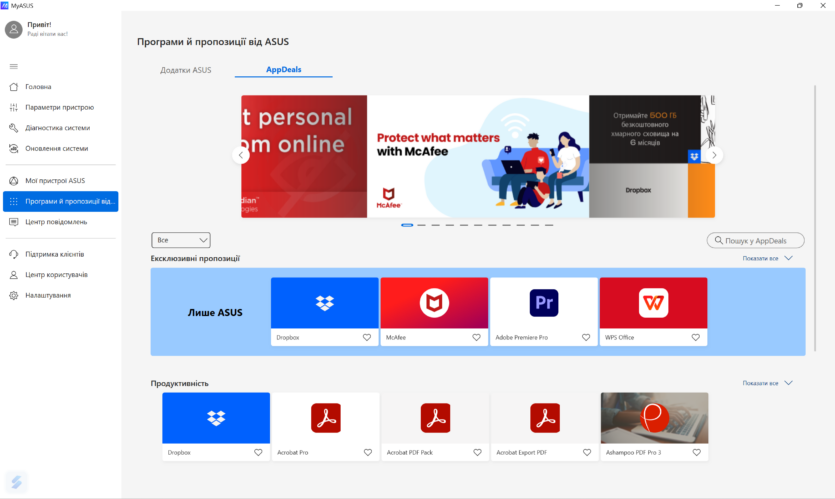Open Мої пристрої ASUS menu item
Viewport: 835px width, 499px height.
tap(55, 181)
